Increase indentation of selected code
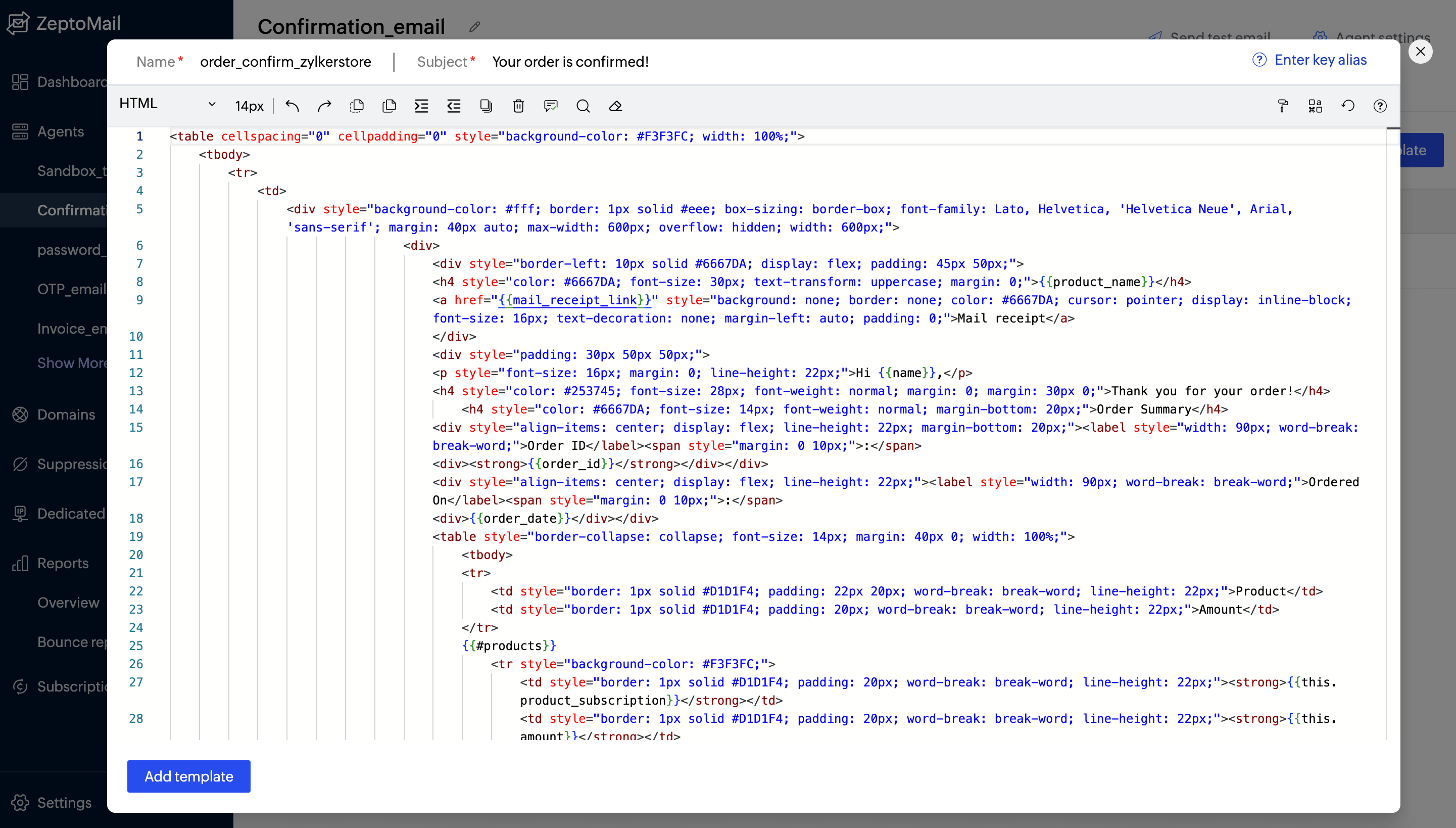 pyautogui.click(x=421, y=106)
